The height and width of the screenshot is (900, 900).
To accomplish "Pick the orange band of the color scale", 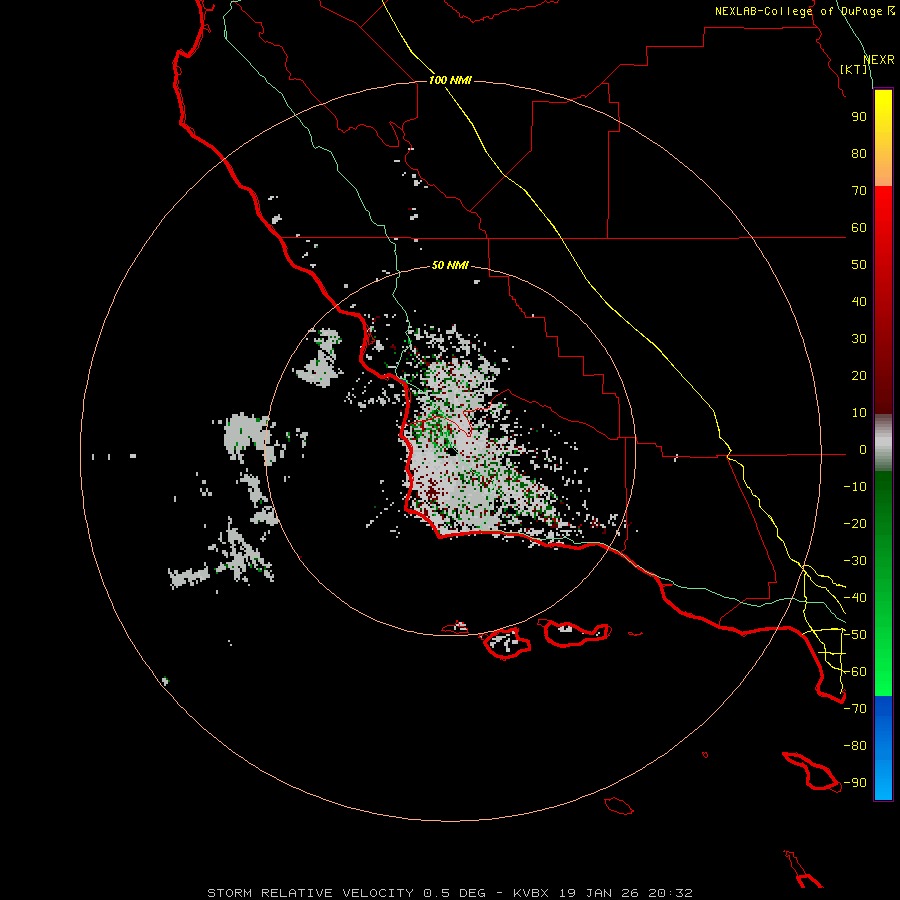I will [883, 169].
